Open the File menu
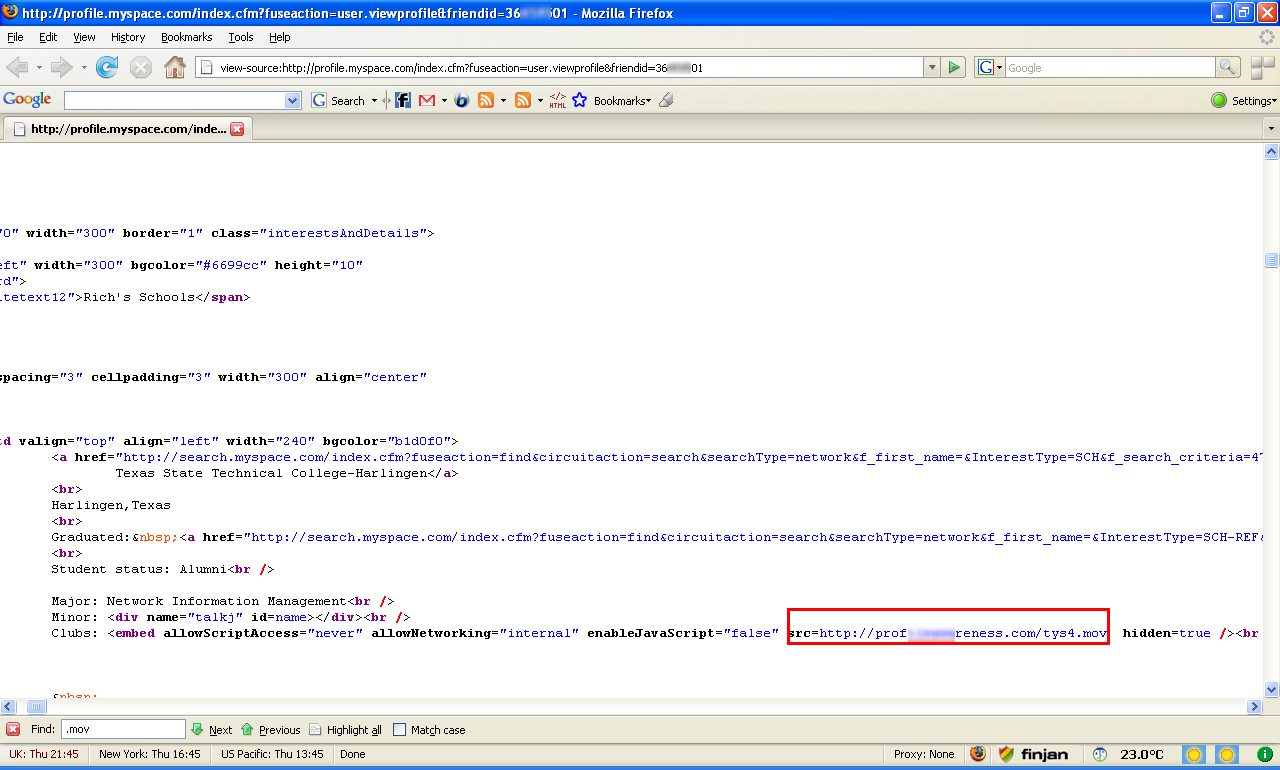 [x=15, y=37]
